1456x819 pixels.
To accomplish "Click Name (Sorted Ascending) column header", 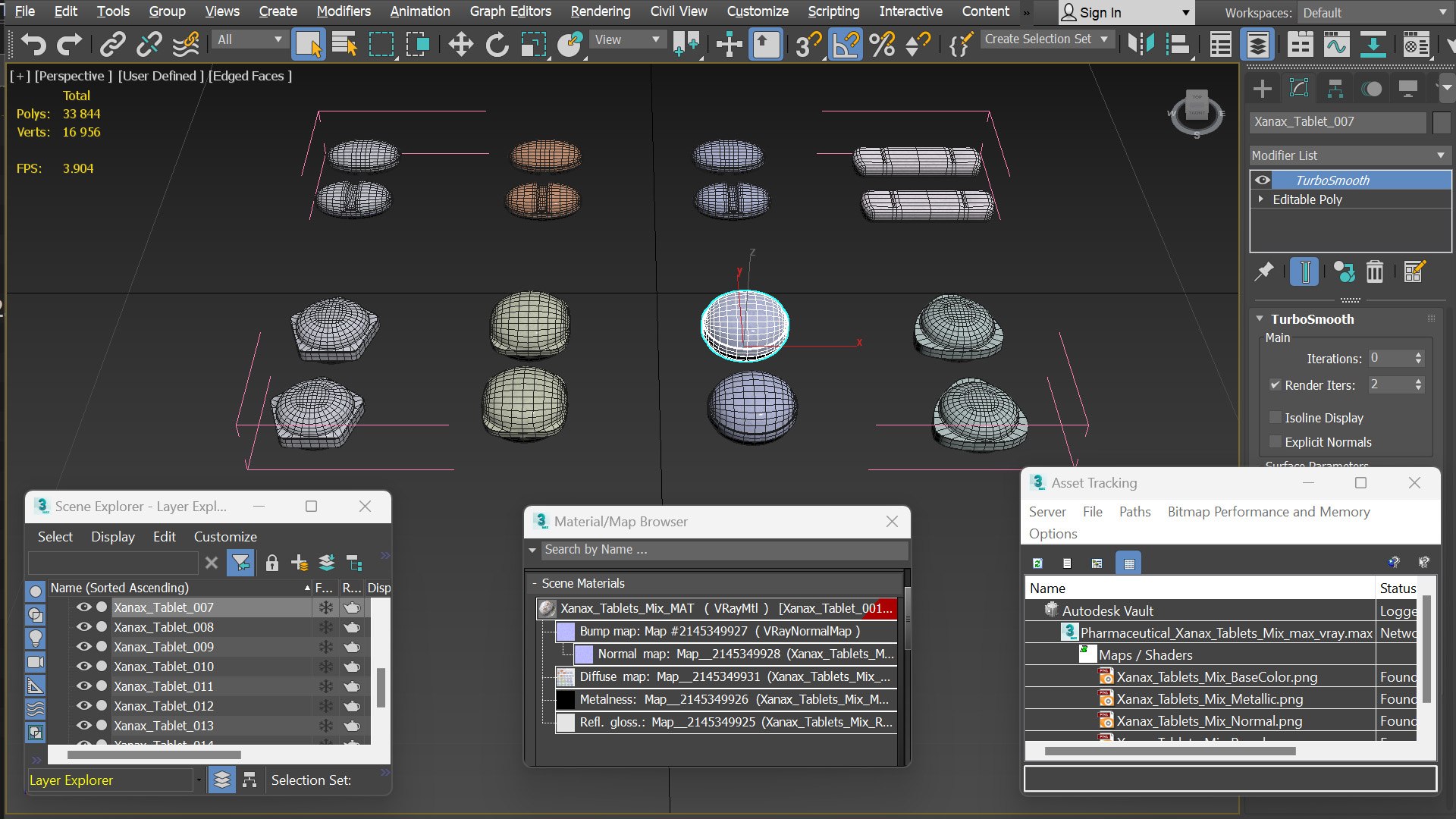I will point(180,588).
